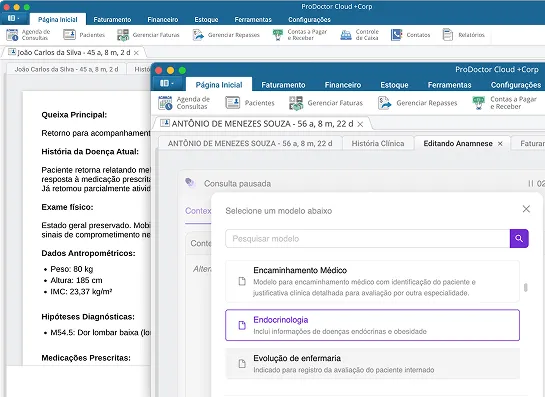Open ANTÔNIO DE MENEZES SOUZA inner tab
The image size is (545, 397).
[x=250, y=144]
